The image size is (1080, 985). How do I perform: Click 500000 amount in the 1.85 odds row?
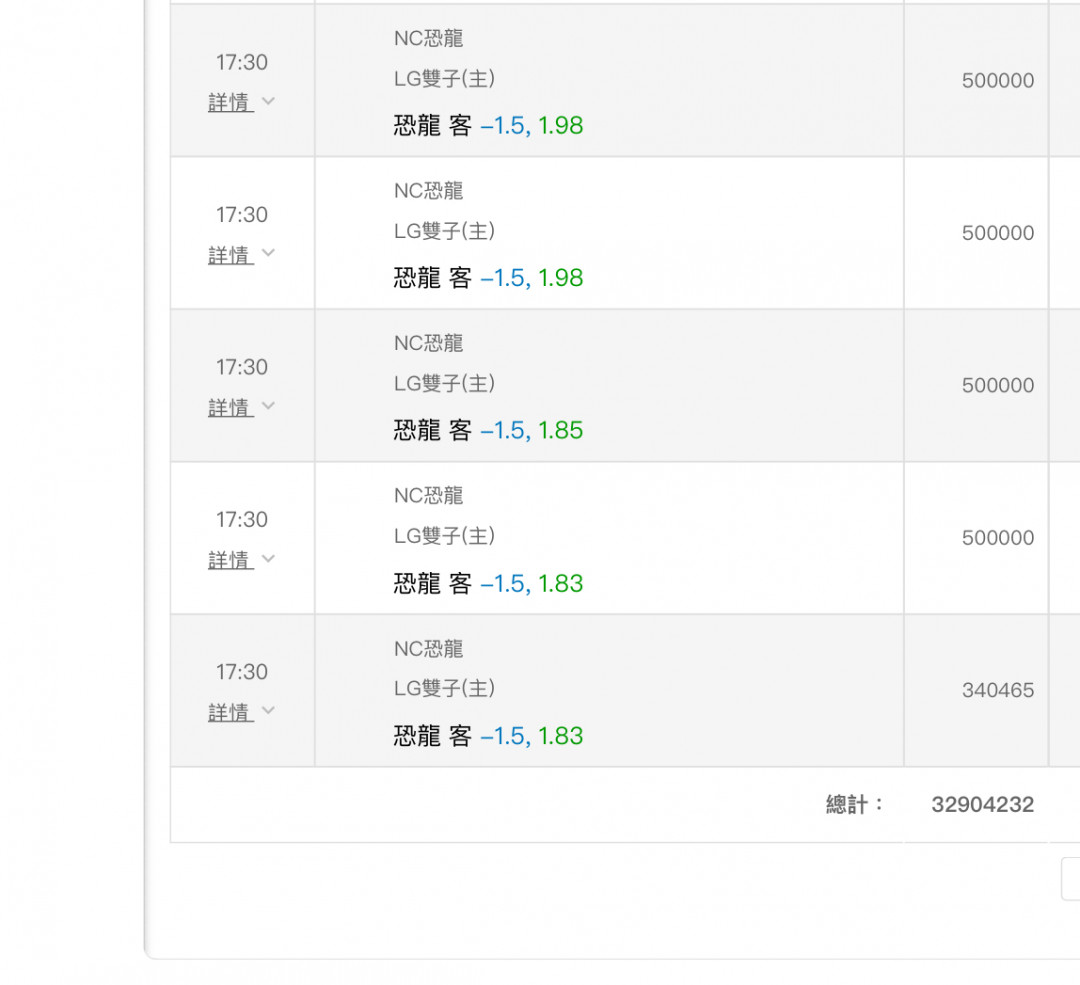(x=997, y=385)
